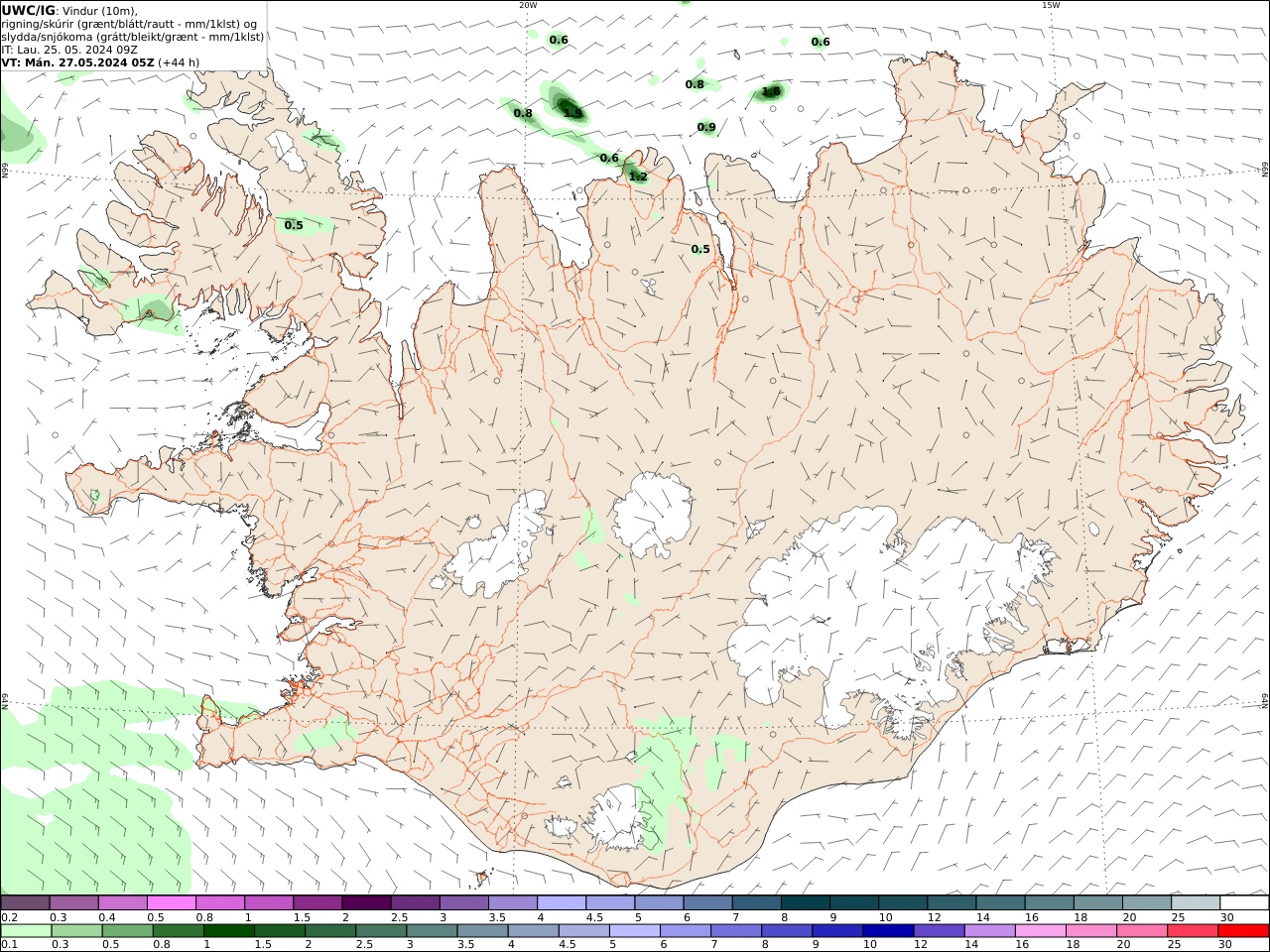Select the 0.8 value just left of 1.8
This screenshot has width=1270, height=952.
(695, 84)
